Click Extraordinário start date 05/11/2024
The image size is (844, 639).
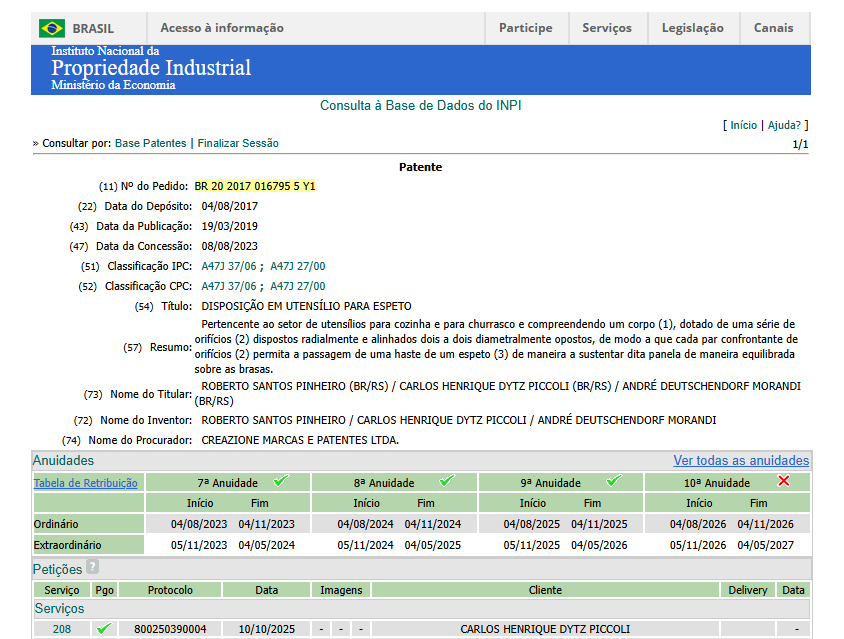point(365,545)
